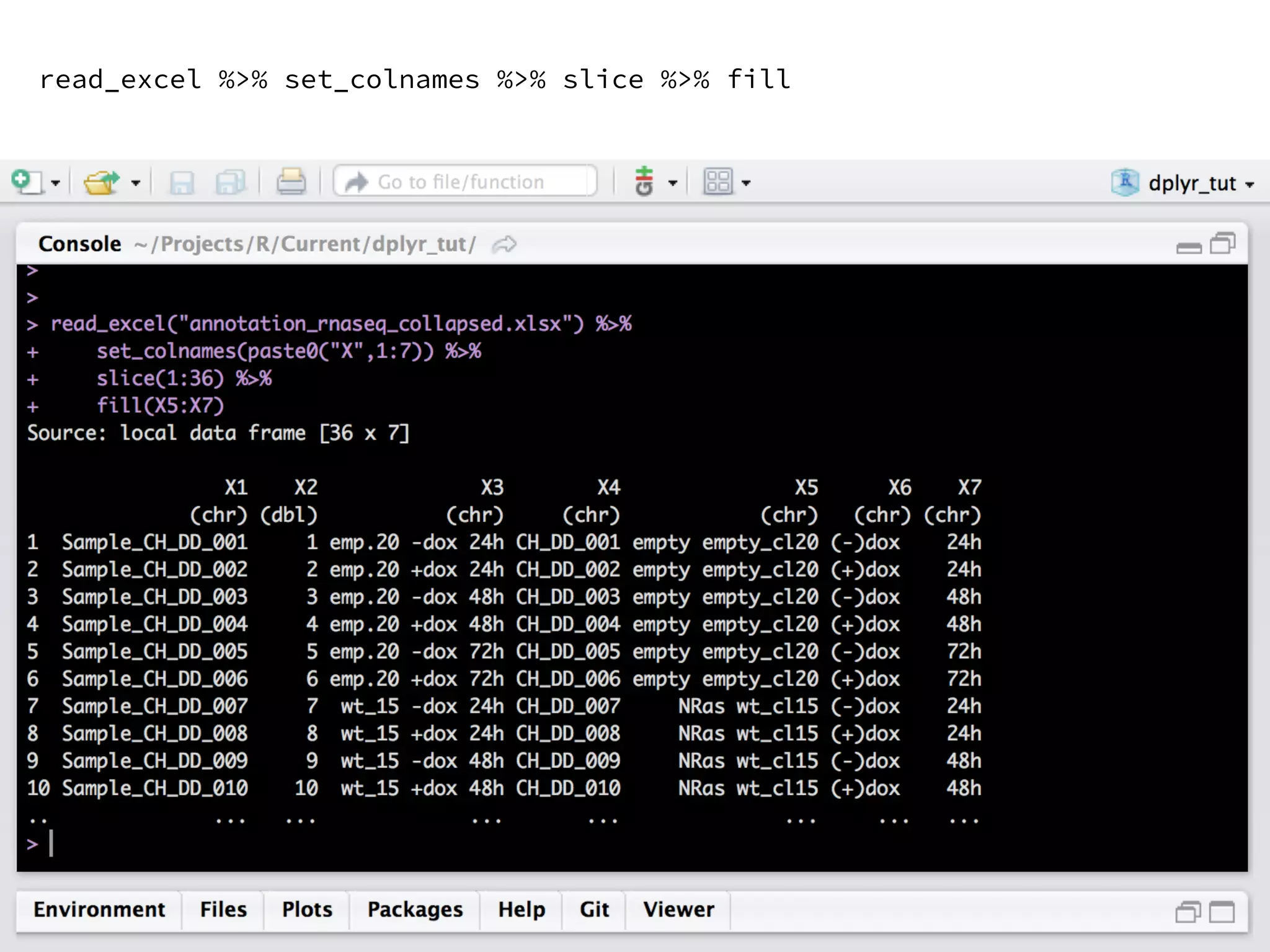Click CH_DD_008 in the X4 column
1270x952 pixels.
click(568, 734)
